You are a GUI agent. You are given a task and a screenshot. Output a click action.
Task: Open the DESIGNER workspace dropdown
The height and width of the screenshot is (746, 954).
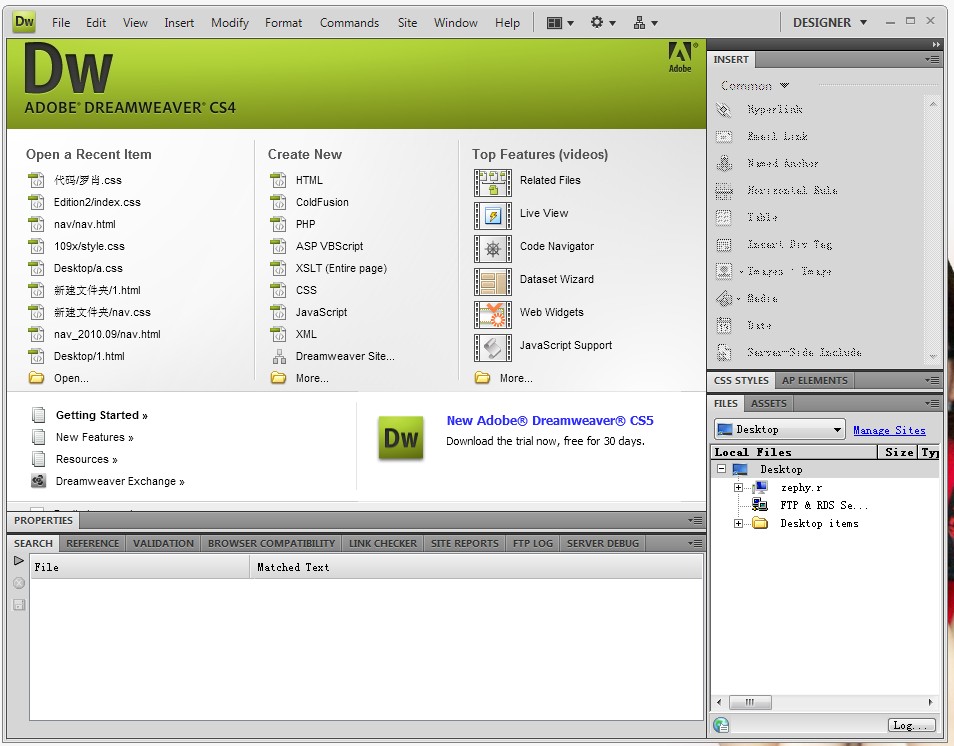pos(830,23)
